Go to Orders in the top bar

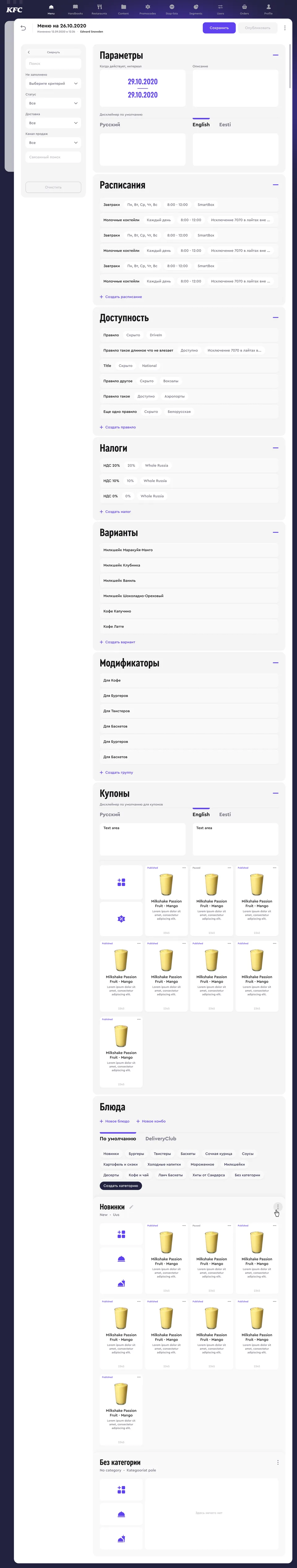point(244,10)
